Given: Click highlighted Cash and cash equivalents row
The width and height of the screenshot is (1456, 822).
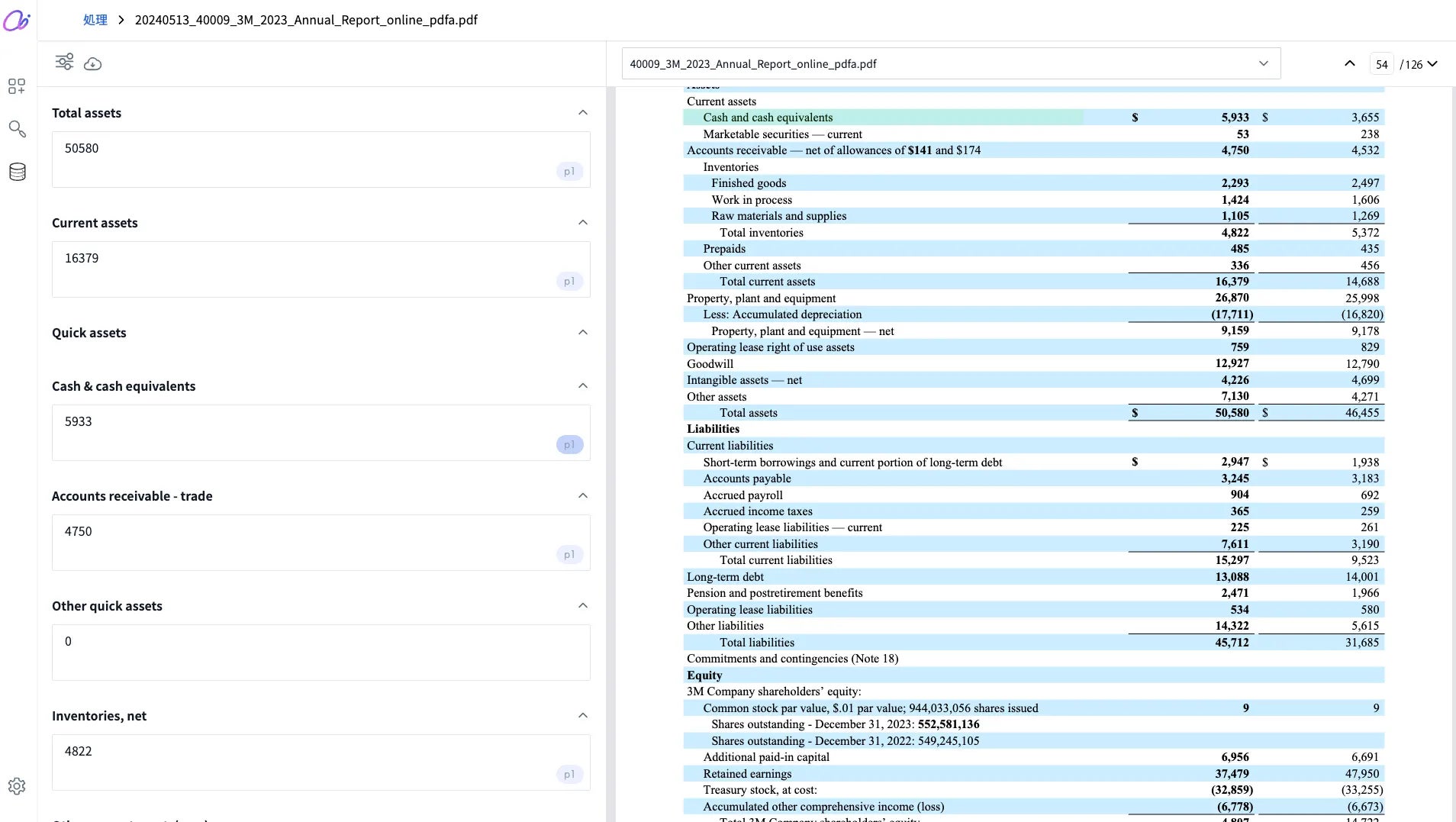Looking at the screenshot, I should coord(883,118).
